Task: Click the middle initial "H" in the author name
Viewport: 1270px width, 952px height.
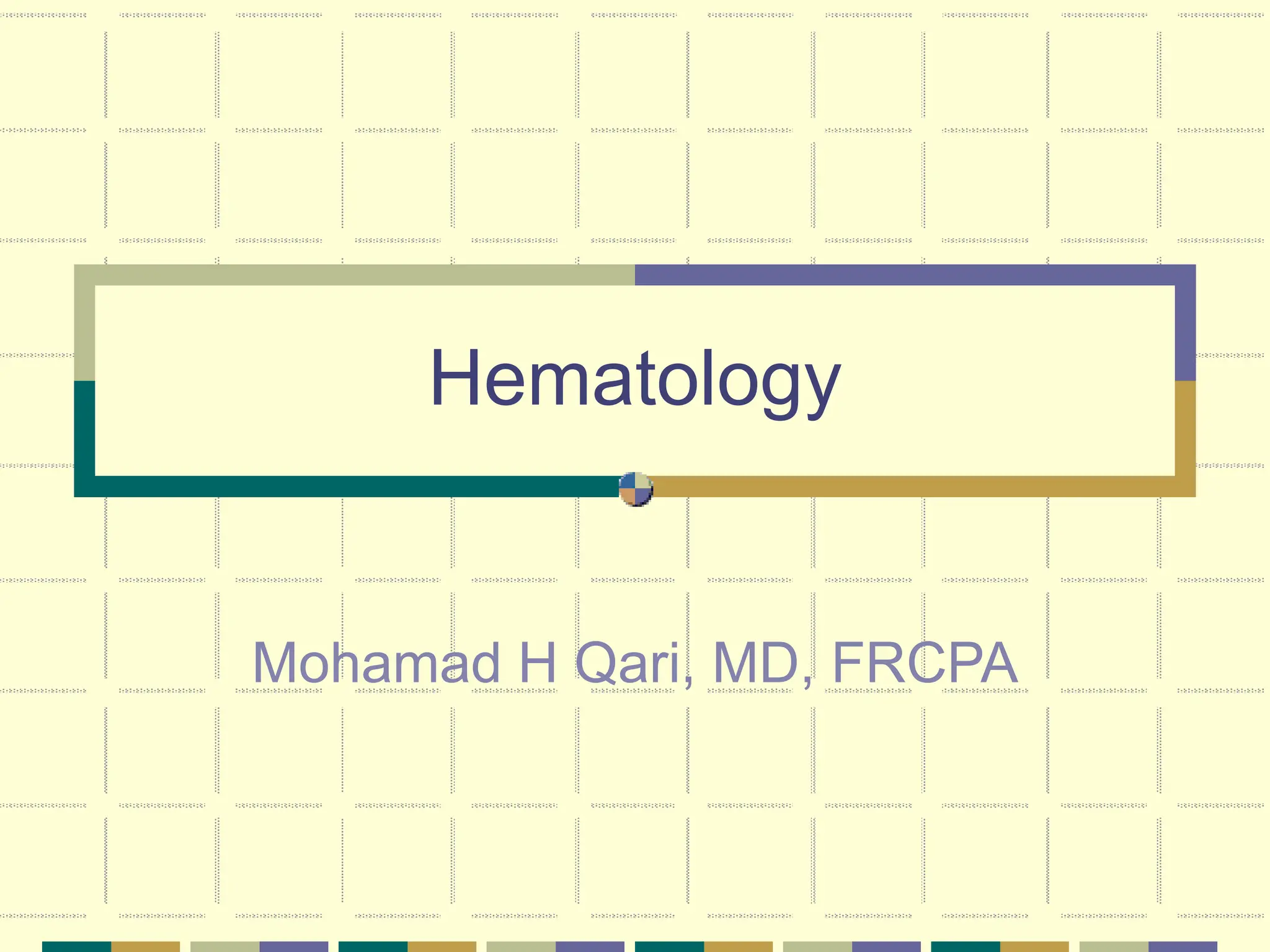Action: [x=538, y=663]
